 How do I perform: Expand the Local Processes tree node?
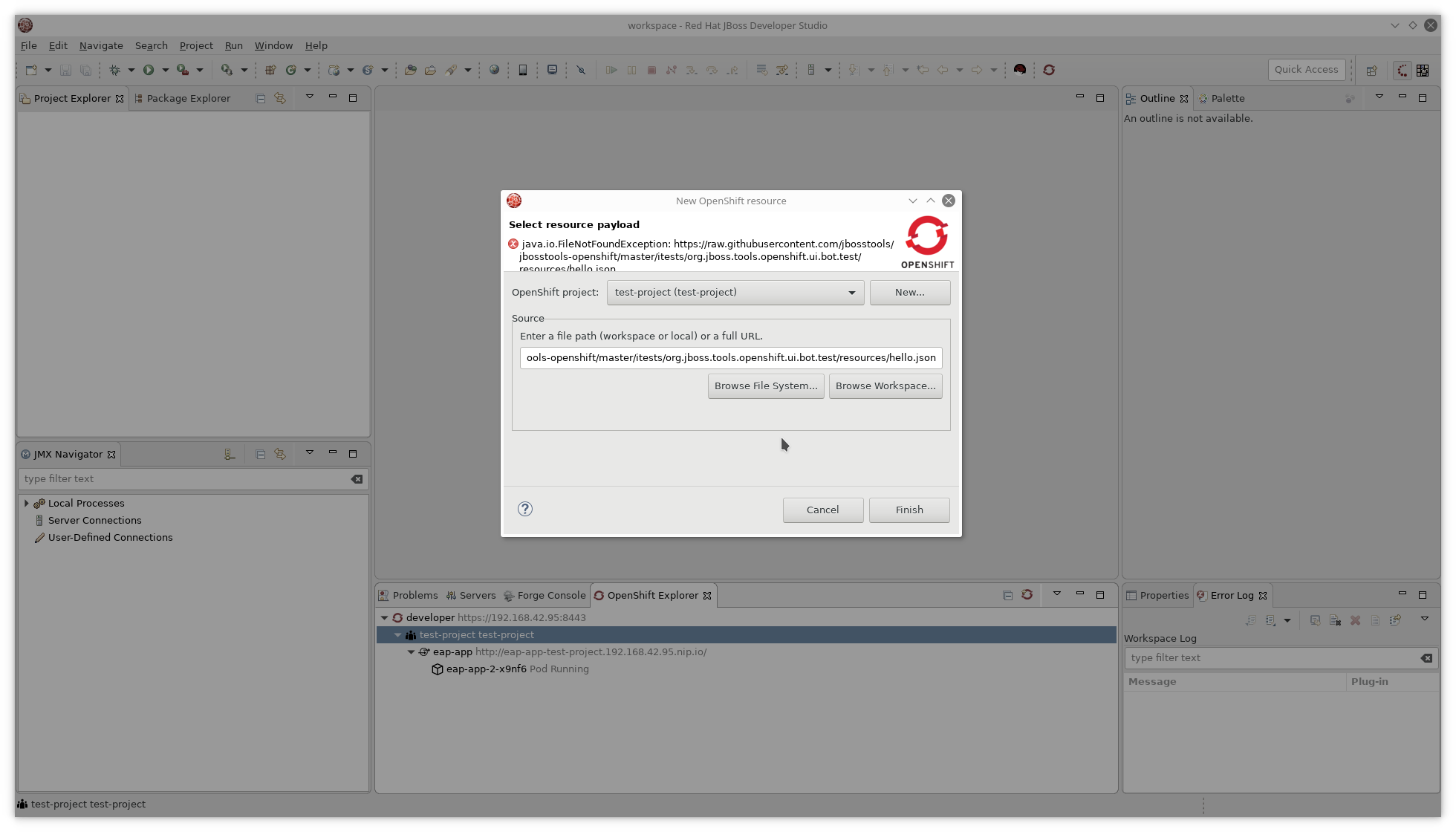(27, 504)
